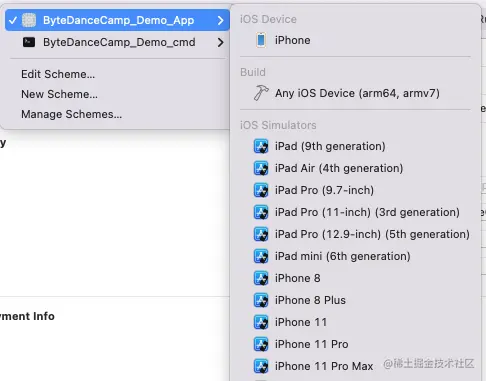Click the ByteDanceCamp_Demo_cmd terminal icon
This screenshot has height=381, width=486.
(x=29, y=42)
